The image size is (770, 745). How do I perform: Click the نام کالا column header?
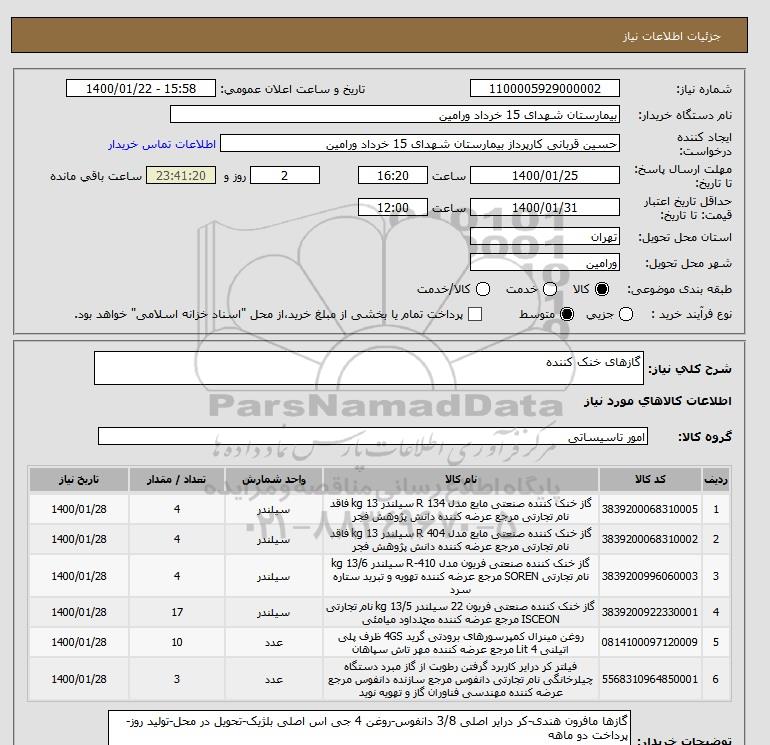pos(461,479)
